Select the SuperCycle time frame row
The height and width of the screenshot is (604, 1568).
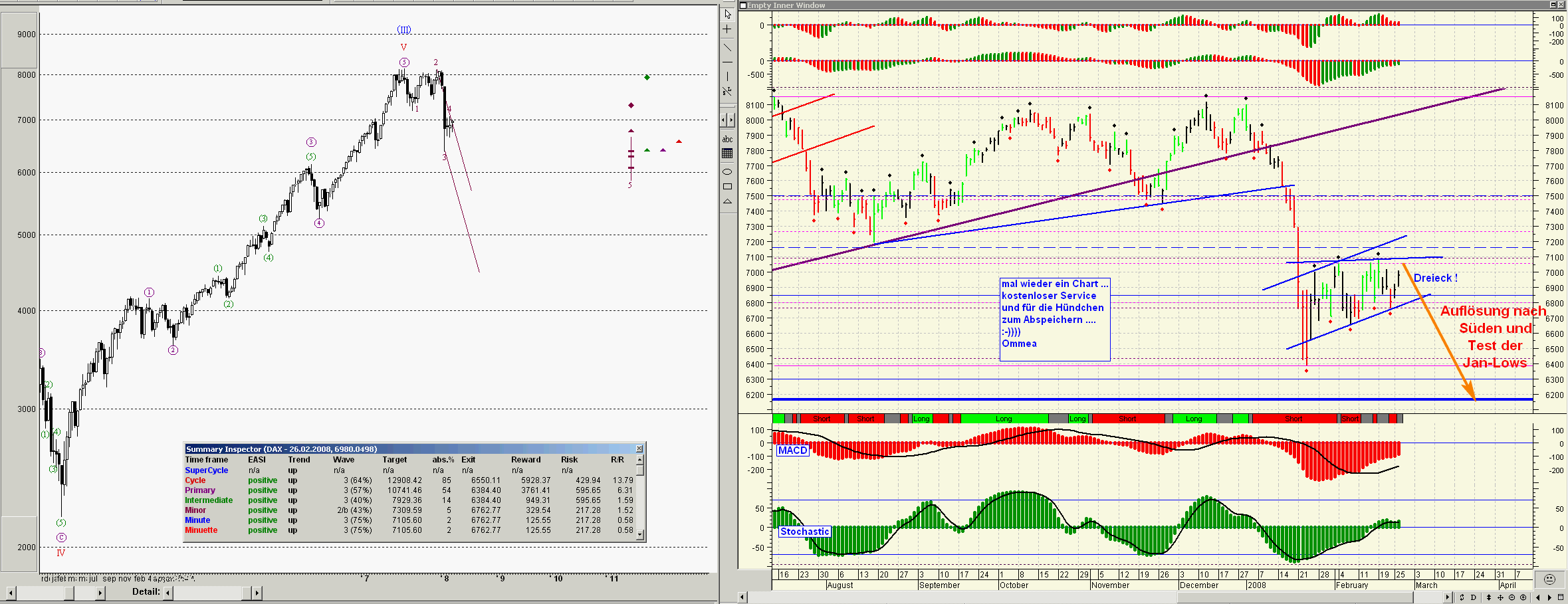click(206, 470)
